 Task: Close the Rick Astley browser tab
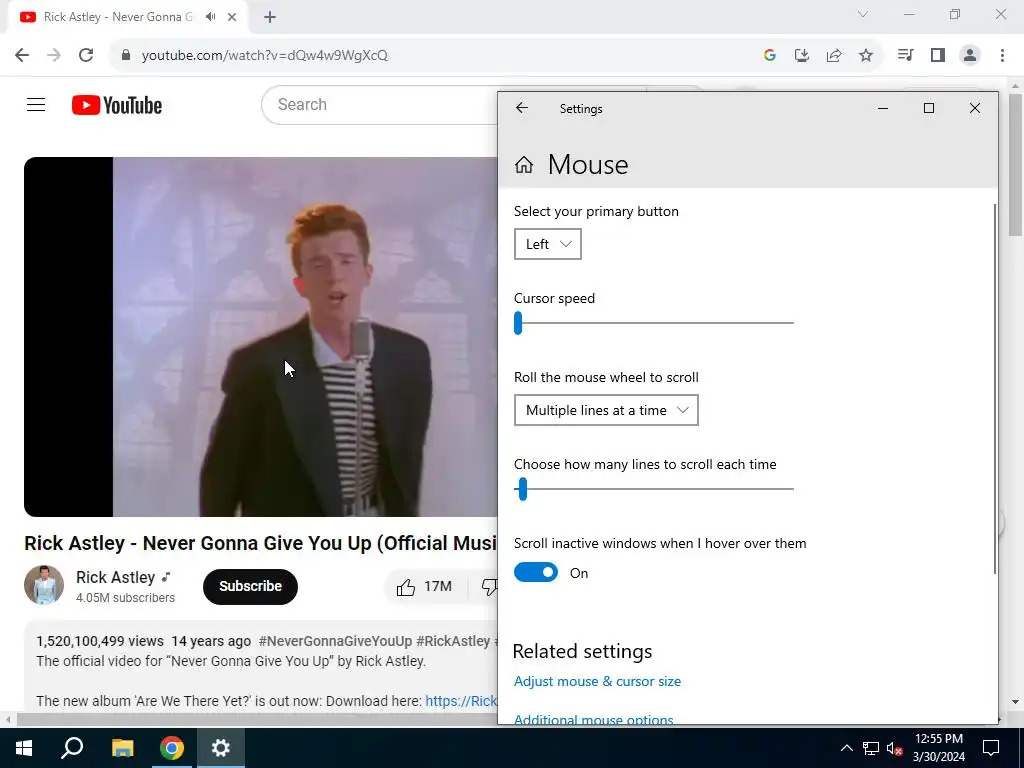click(232, 17)
